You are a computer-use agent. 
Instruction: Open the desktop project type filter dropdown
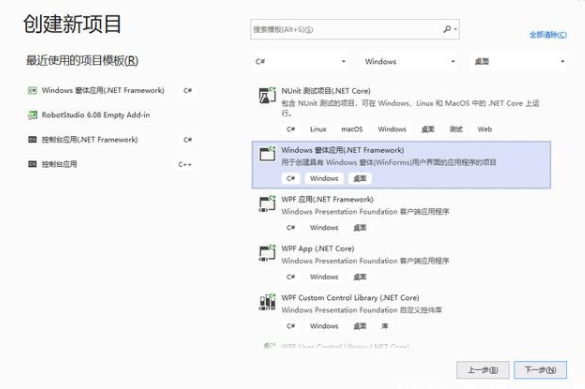[x=519, y=62]
